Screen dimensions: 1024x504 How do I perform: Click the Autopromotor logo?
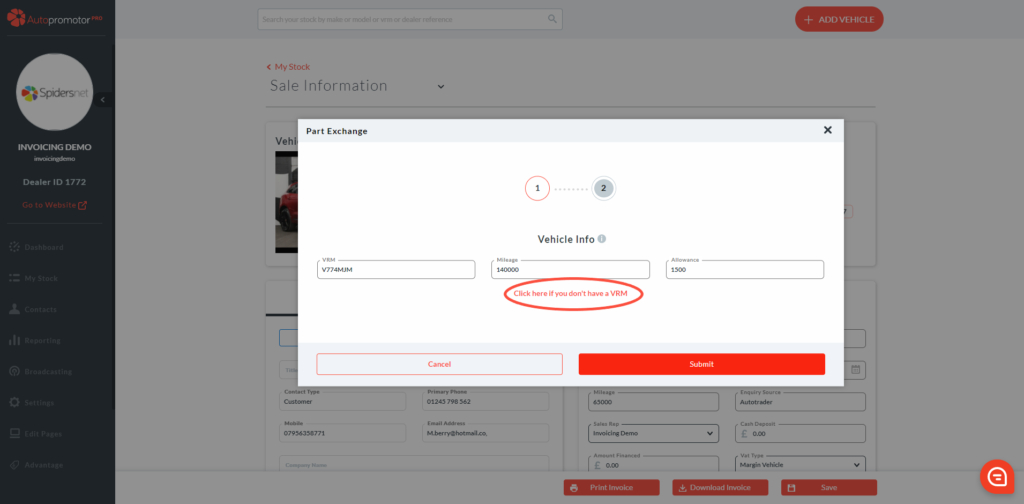(x=58, y=18)
